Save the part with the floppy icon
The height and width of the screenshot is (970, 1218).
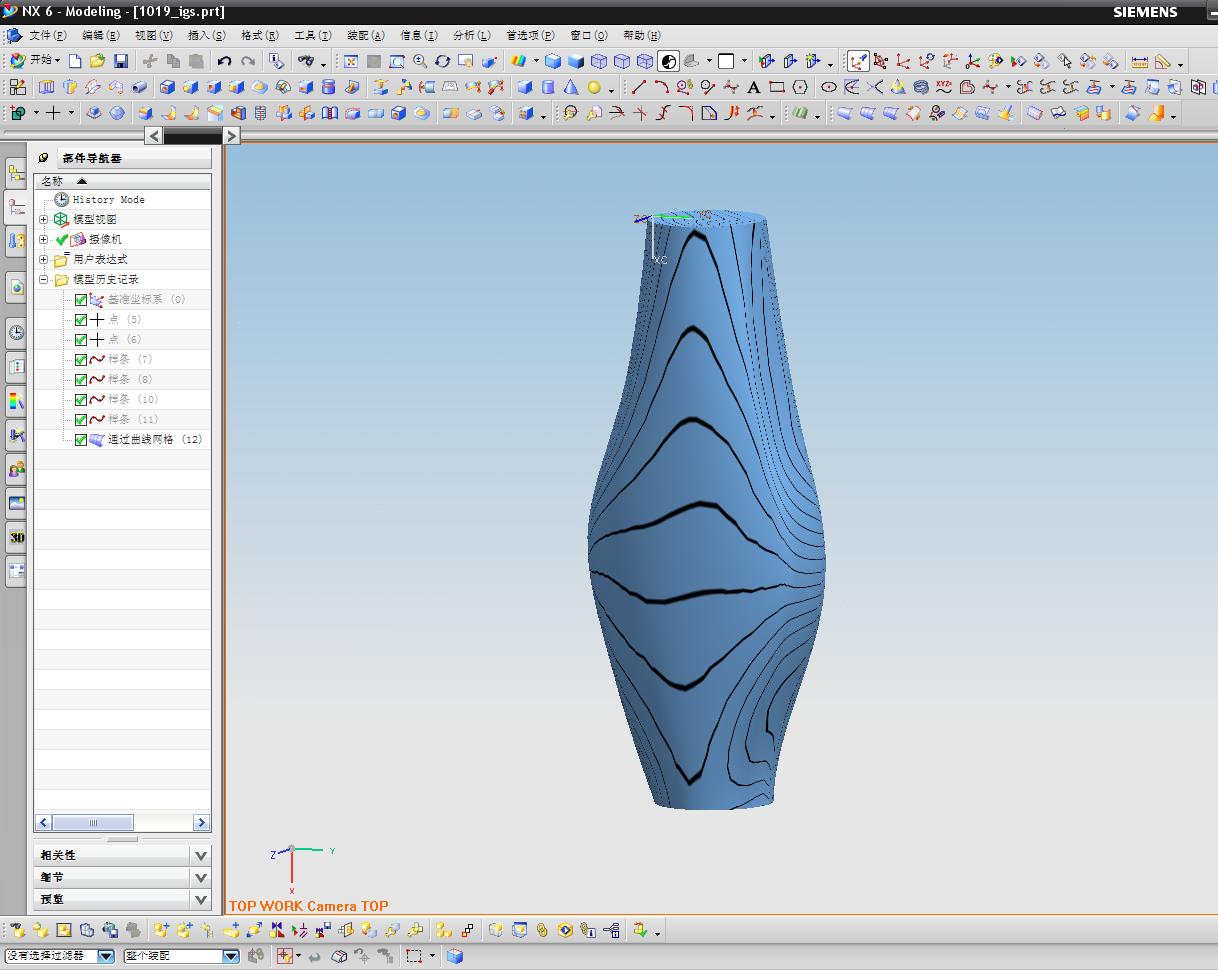(x=120, y=61)
